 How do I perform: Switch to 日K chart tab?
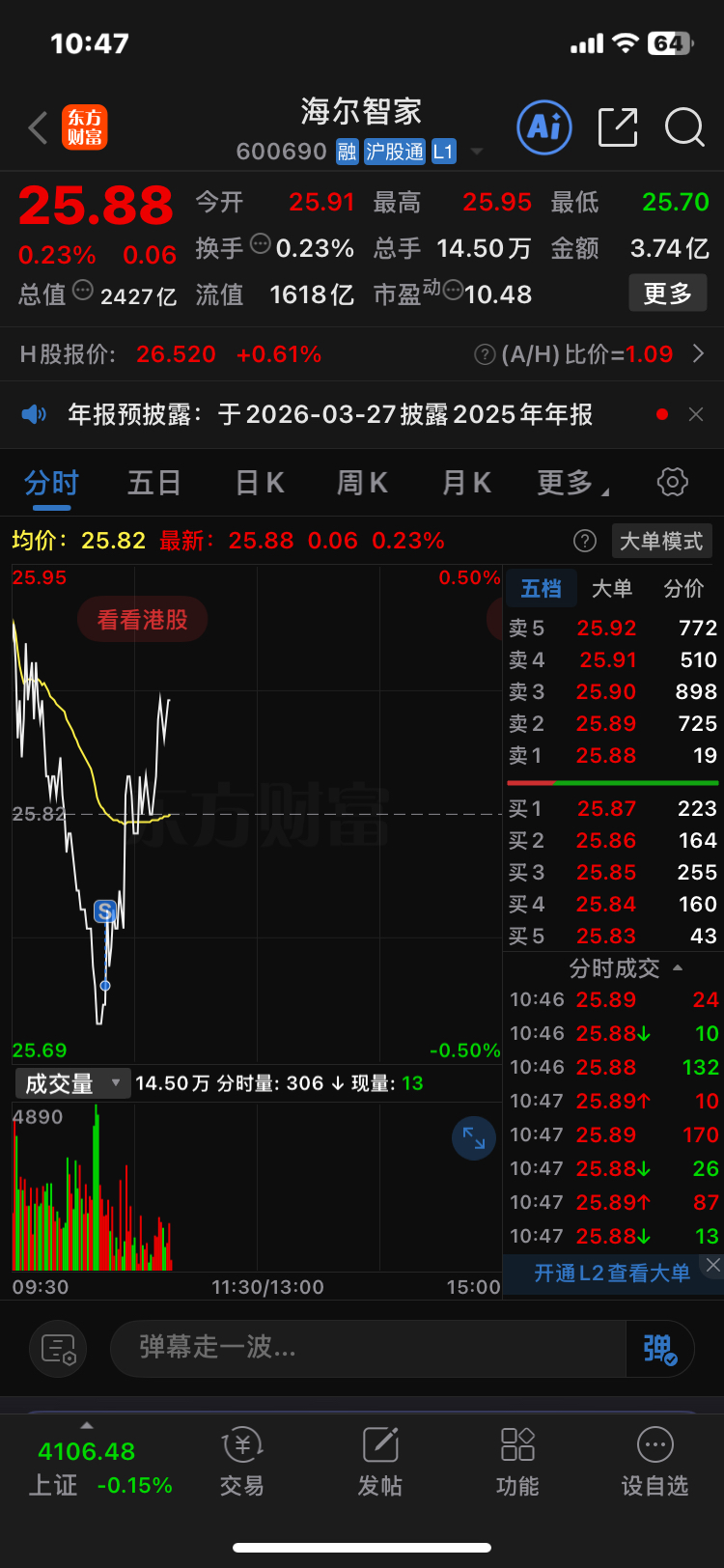click(x=260, y=483)
